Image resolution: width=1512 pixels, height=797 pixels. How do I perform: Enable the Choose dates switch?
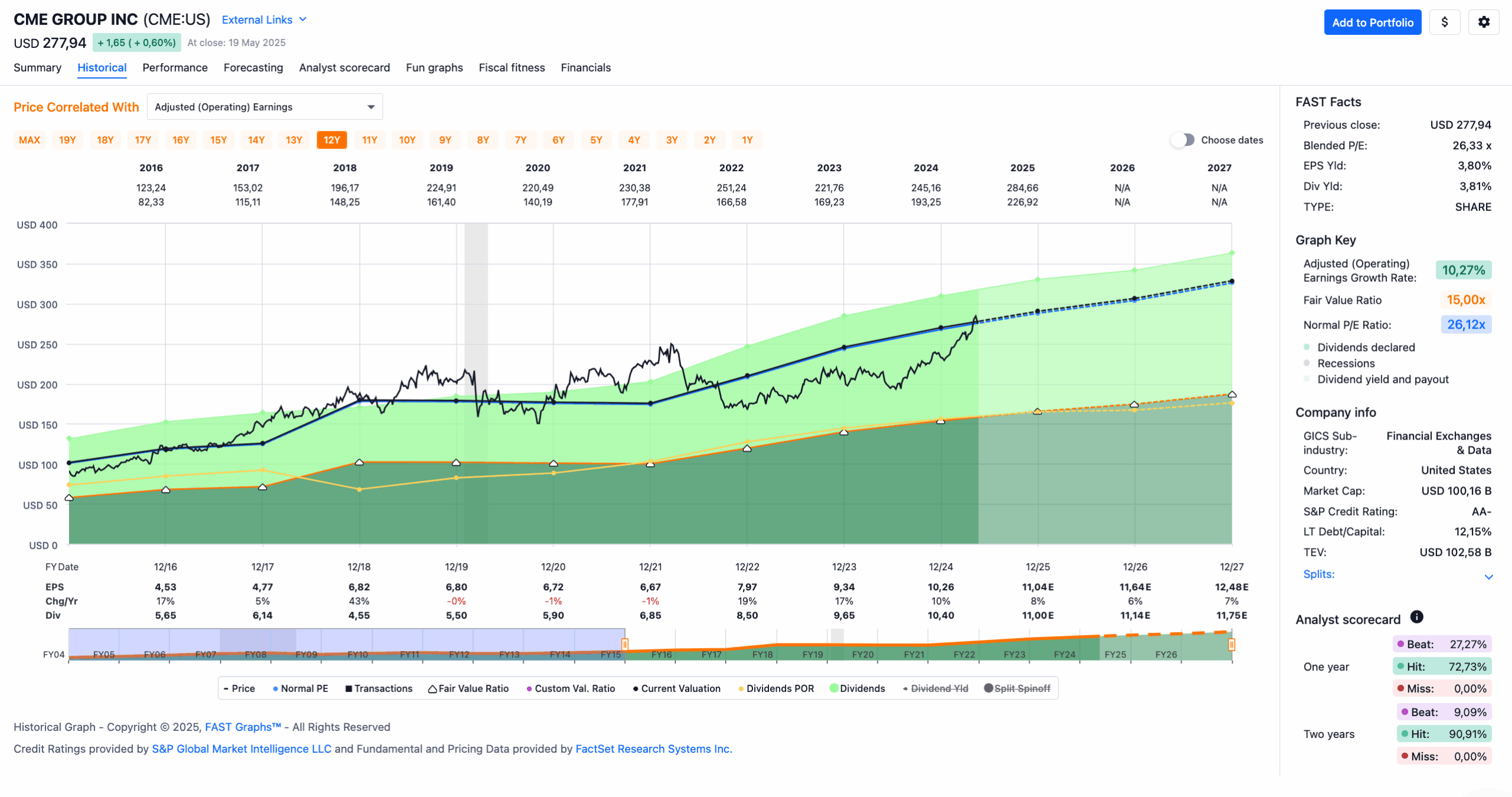(1182, 140)
